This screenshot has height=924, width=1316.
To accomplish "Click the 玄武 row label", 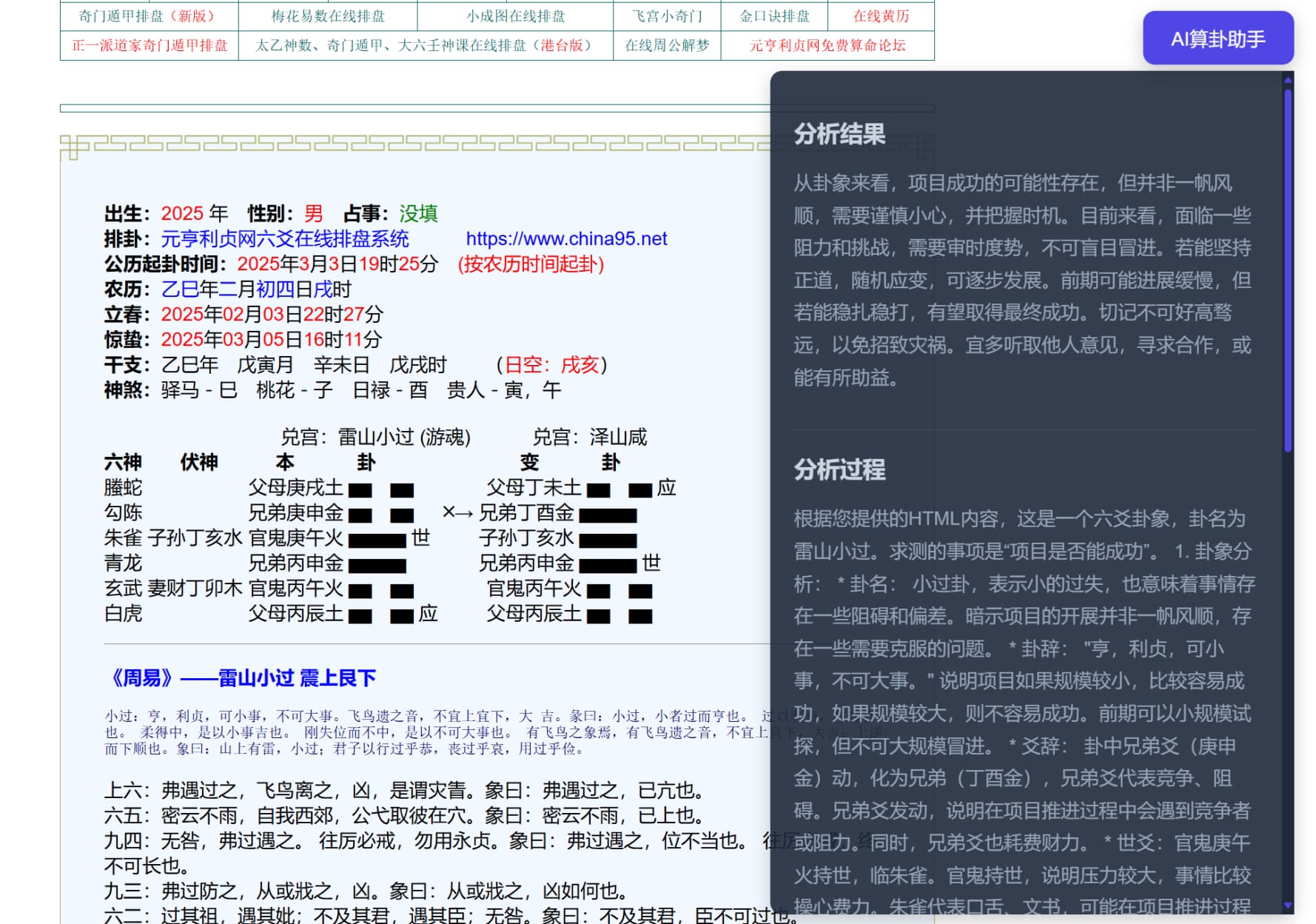I will tap(123, 588).
